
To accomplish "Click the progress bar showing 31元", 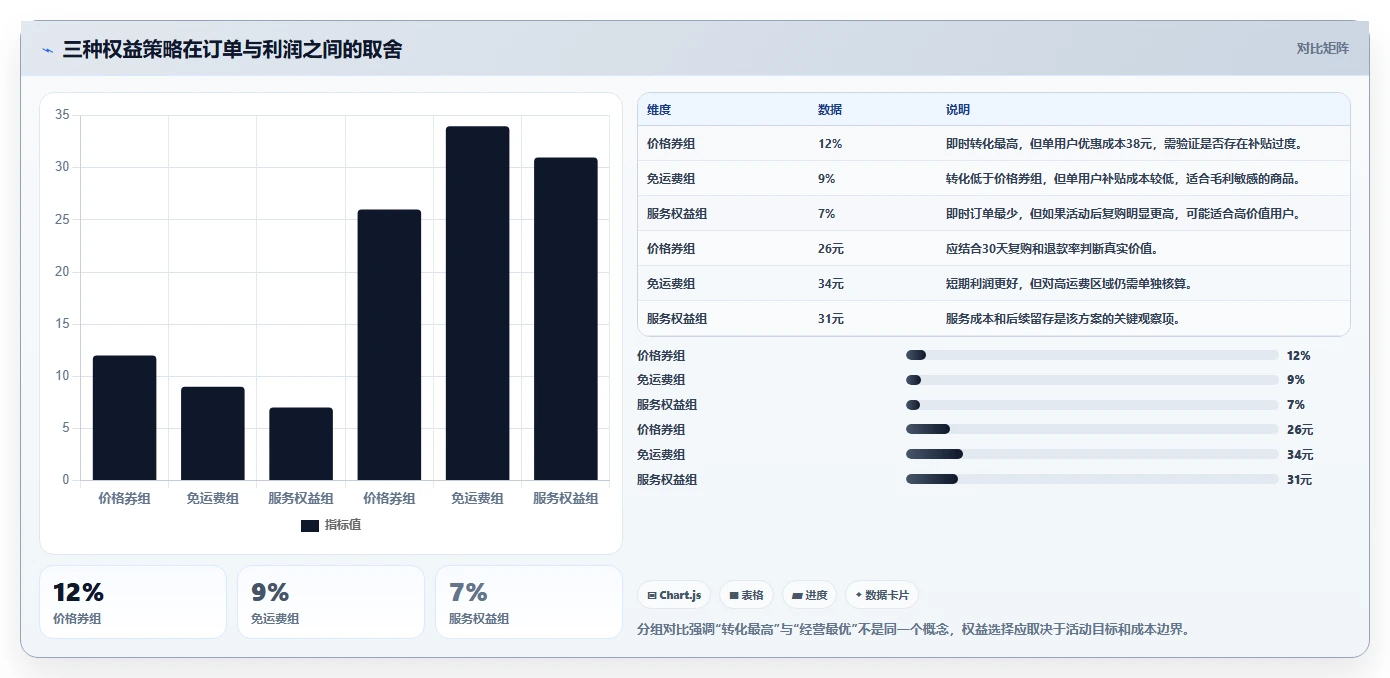I will click(1092, 479).
